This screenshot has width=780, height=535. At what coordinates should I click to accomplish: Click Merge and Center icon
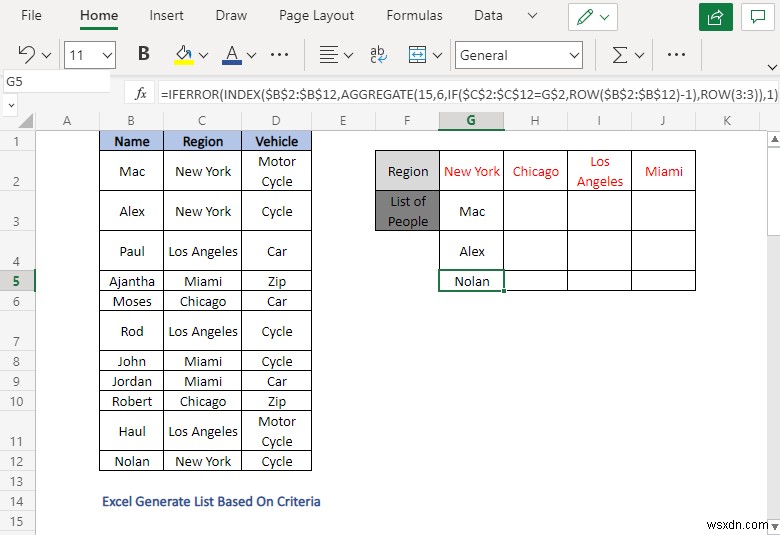click(x=417, y=55)
